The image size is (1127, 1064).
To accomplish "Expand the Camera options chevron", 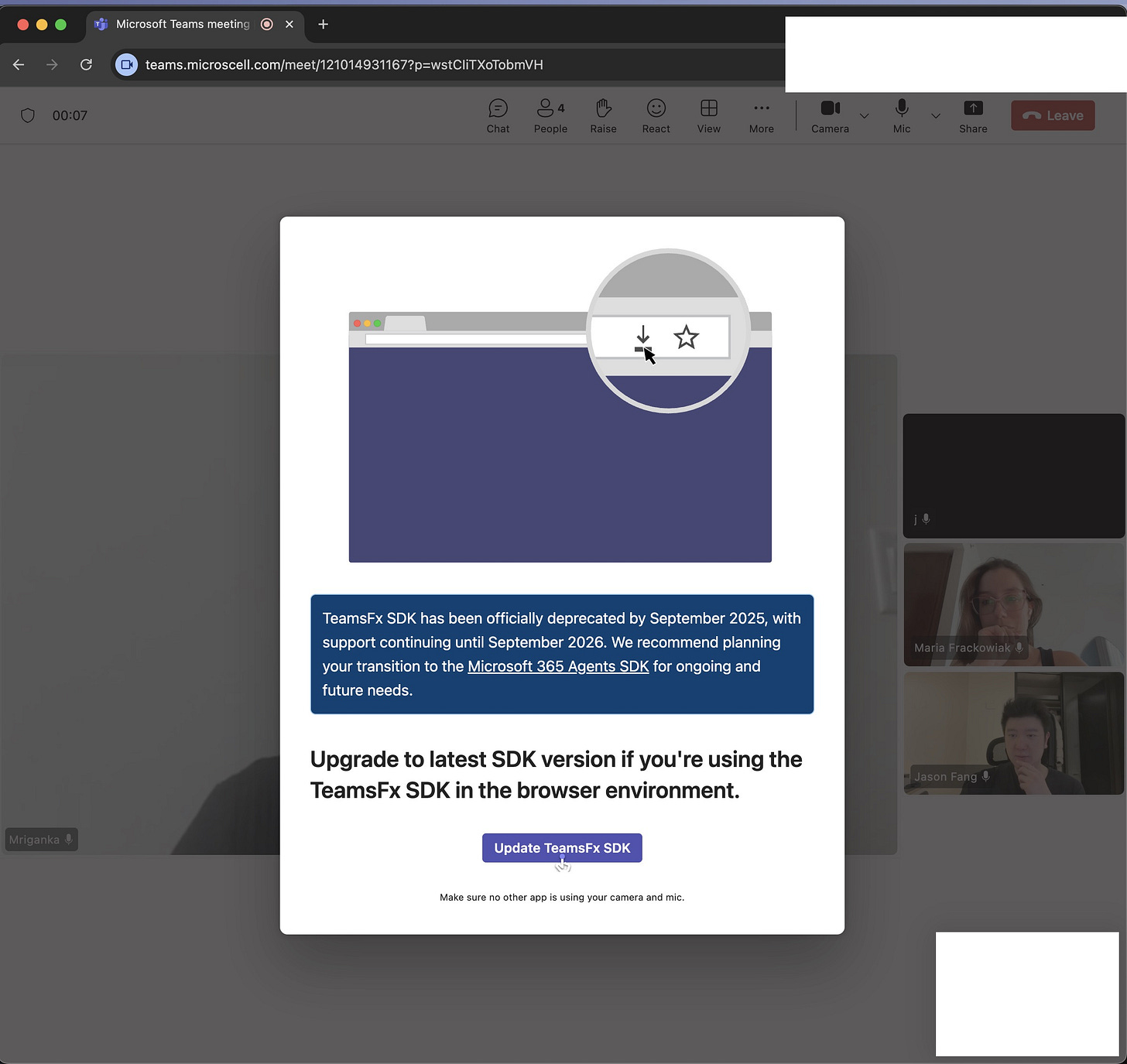I will (x=865, y=116).
